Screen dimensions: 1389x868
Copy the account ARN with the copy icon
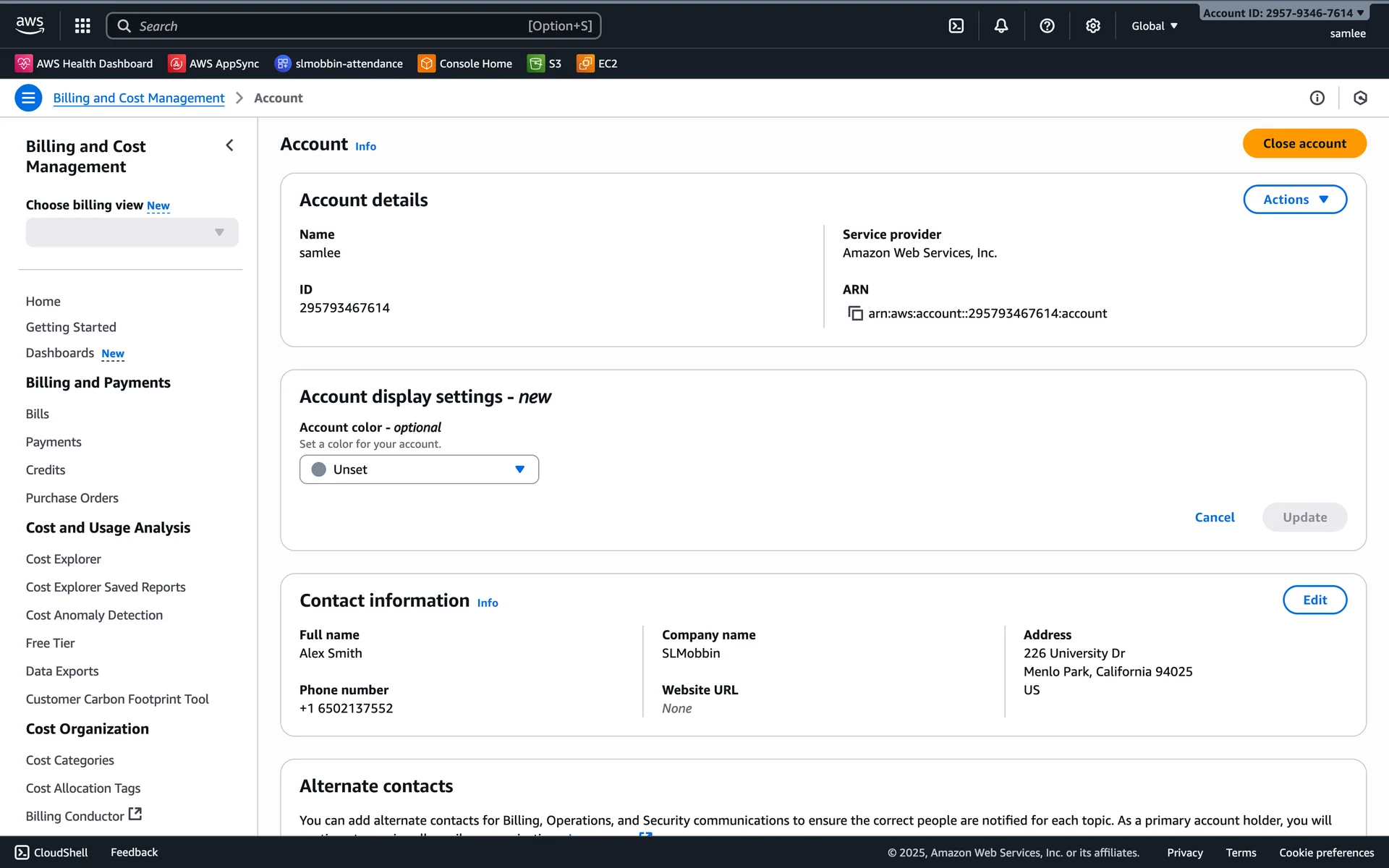tap(855, 313)
